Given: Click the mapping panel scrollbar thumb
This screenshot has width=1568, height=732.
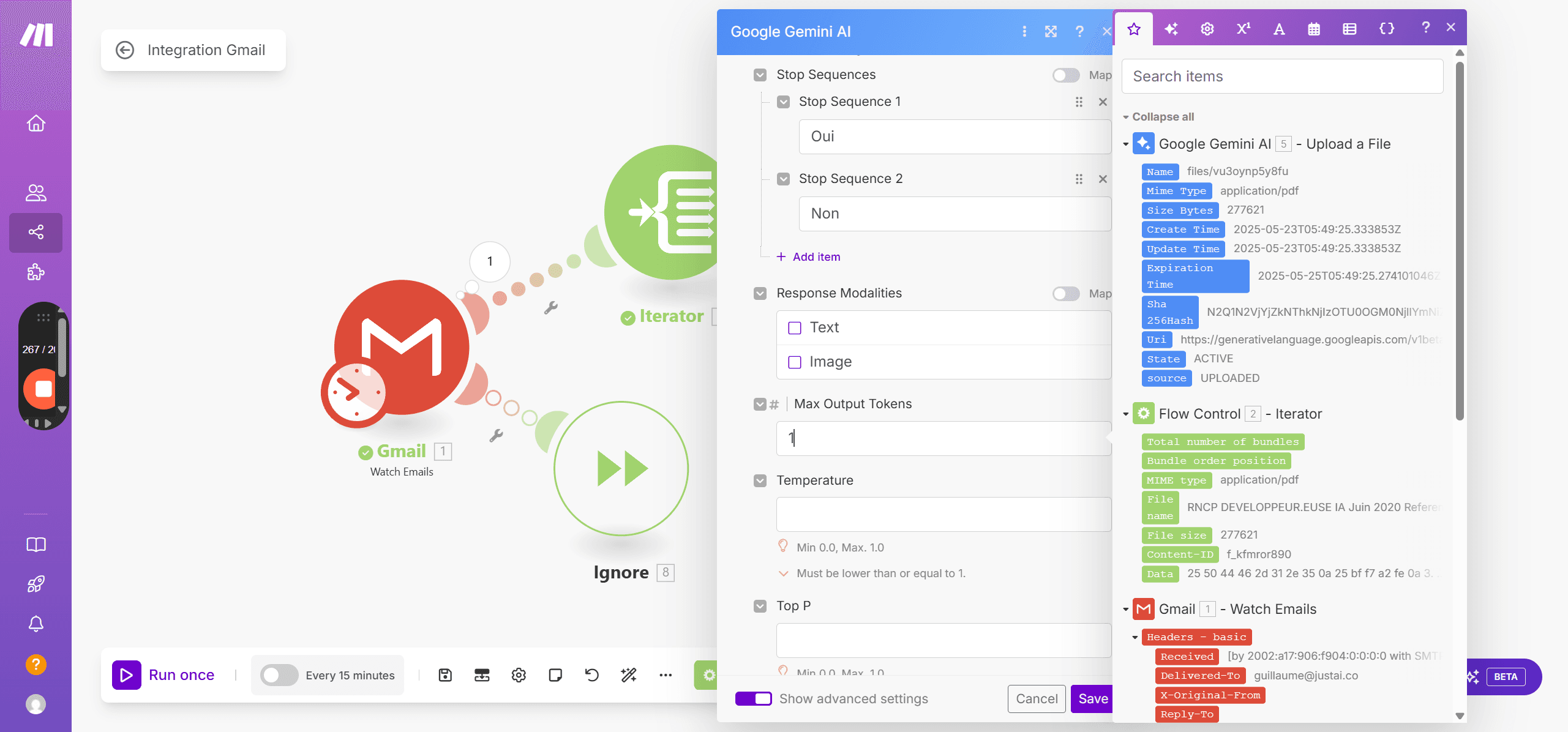Looking at the screenshot, I should [x=1460, y=241].
